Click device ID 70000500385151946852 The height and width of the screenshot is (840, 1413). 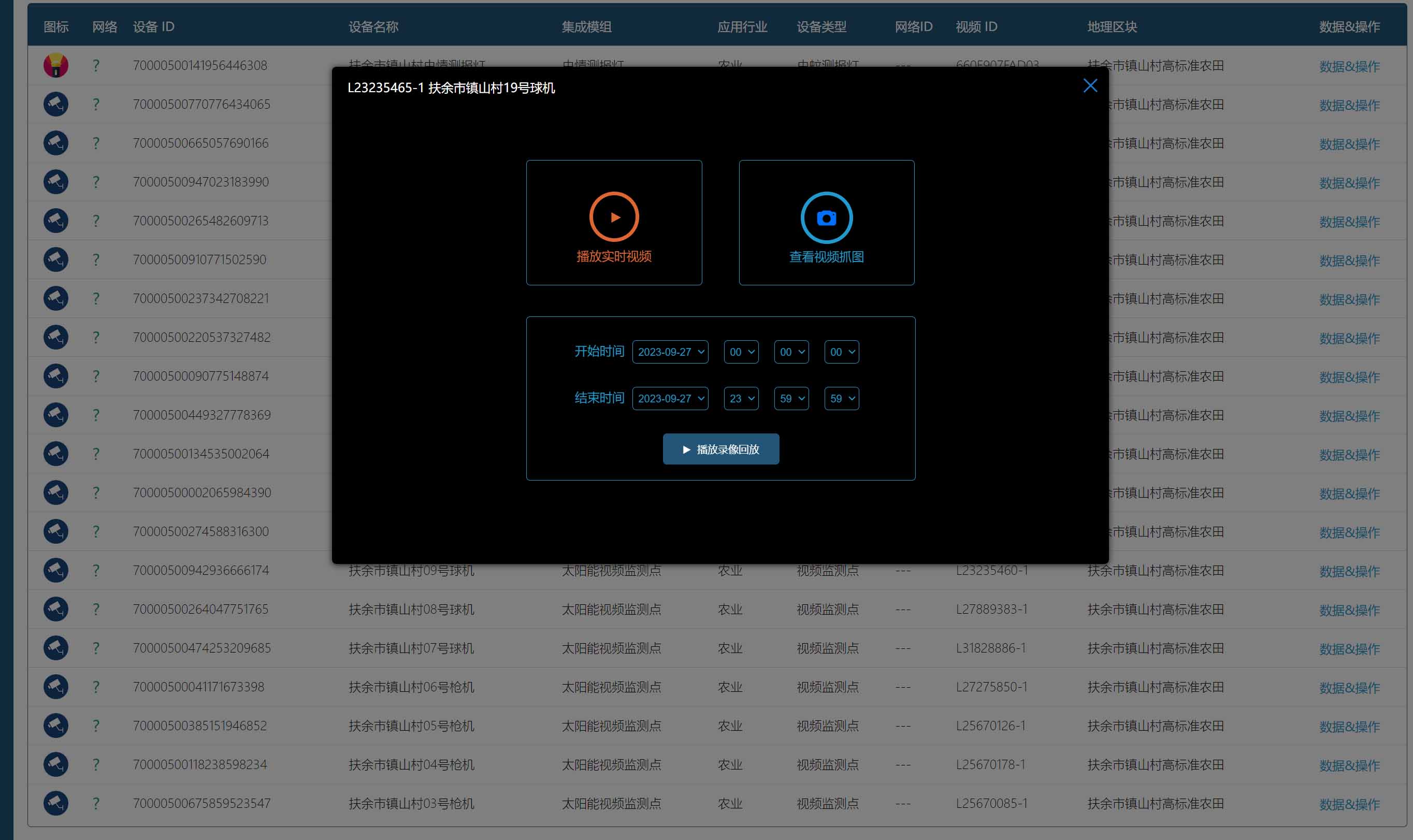(200, 726)
